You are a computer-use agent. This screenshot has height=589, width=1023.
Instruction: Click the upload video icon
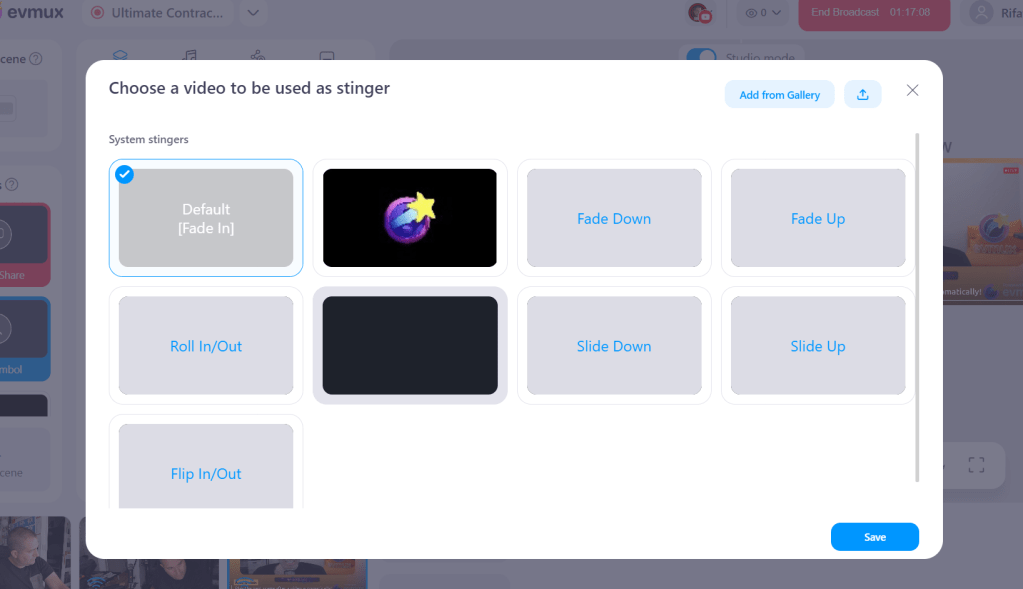(x=863, y=95)
